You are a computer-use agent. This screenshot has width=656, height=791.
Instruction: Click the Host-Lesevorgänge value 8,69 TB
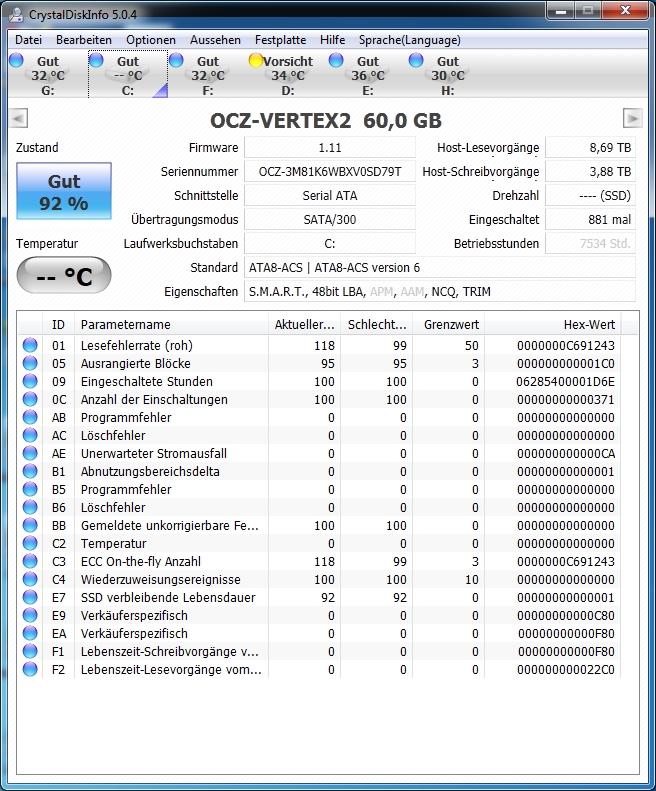[x=590, y=148]
